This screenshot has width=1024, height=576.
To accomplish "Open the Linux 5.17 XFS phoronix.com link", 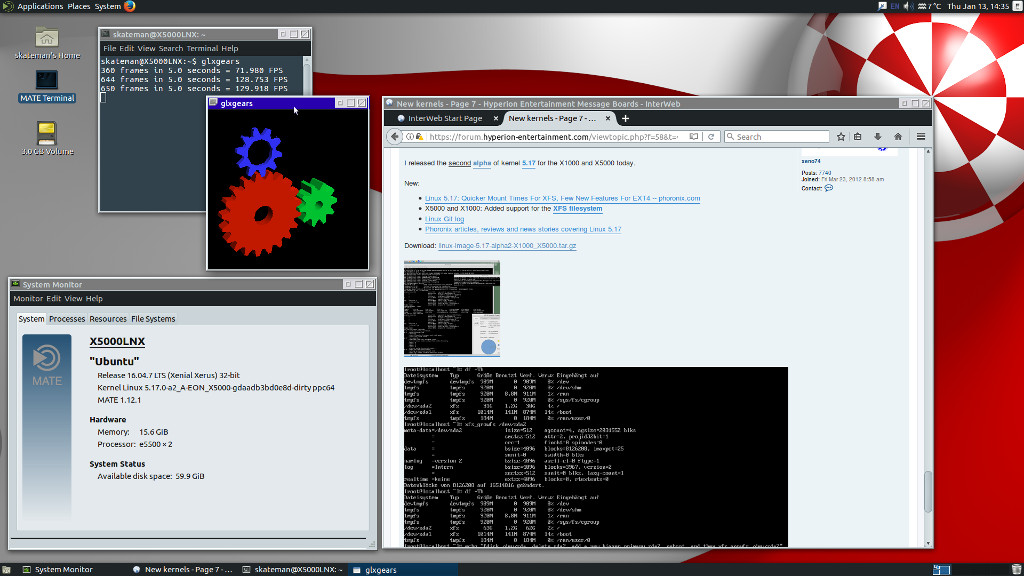I will (562, 199).
